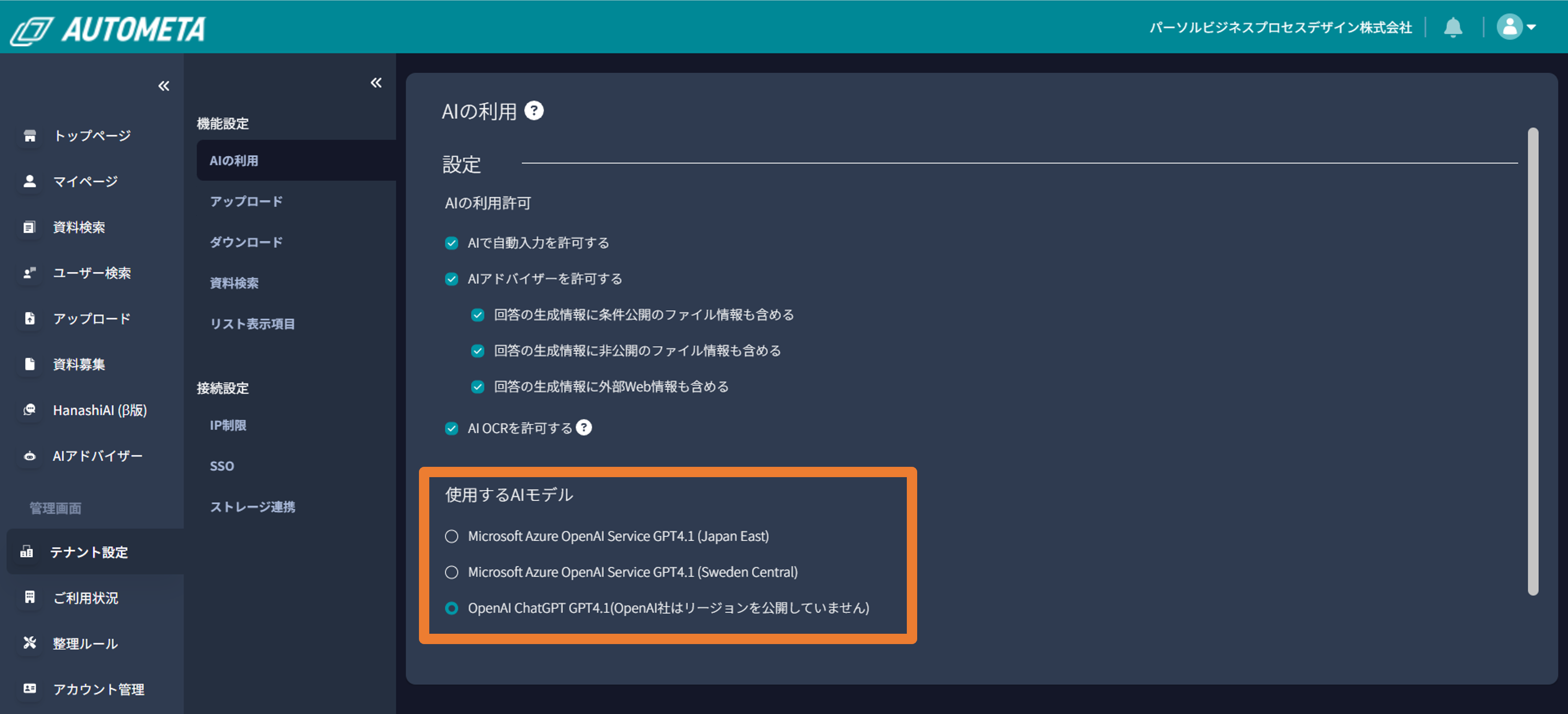Click the 整理ルール tools icon

click(30, 644)
